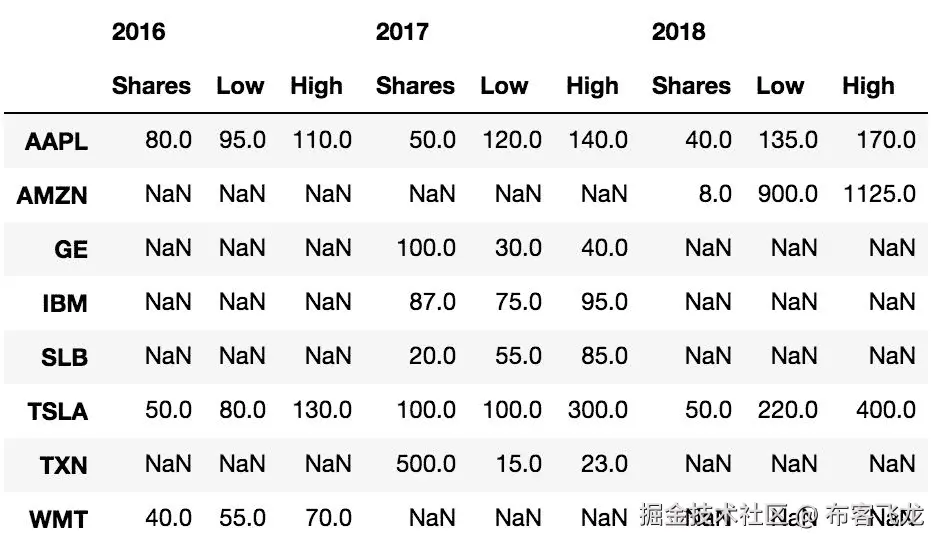The width and height of the screenshot is (942, 546).
Task: Select the GE row label
Action: tap(71, 249)
